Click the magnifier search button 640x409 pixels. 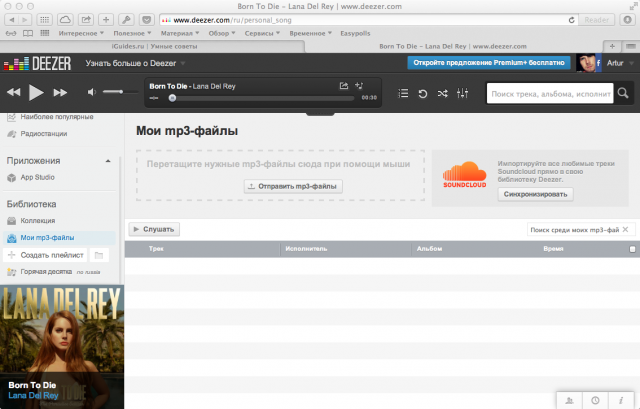623,93
